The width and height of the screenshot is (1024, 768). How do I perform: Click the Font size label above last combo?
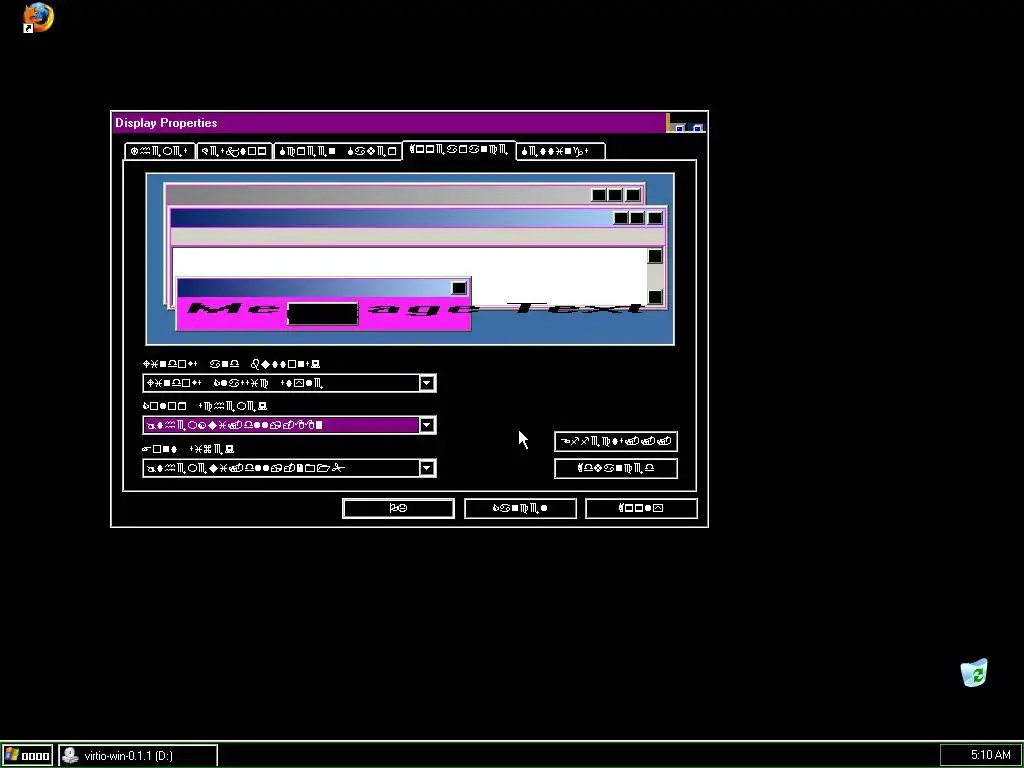tap(188, 449)
